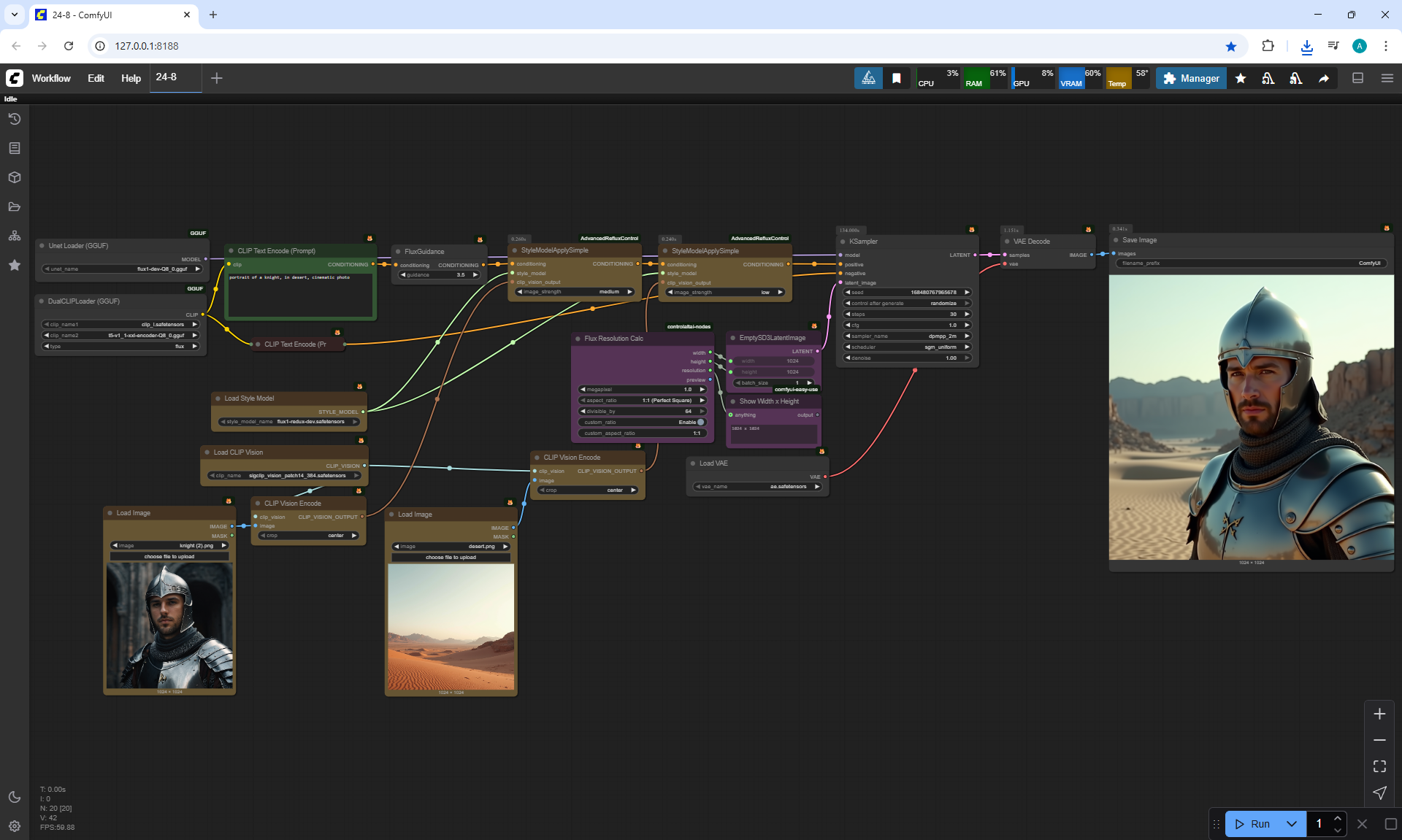Open the Run button dropdown arrow
This screenshot has width=1402, height=840.
[x=1291, y=824]
